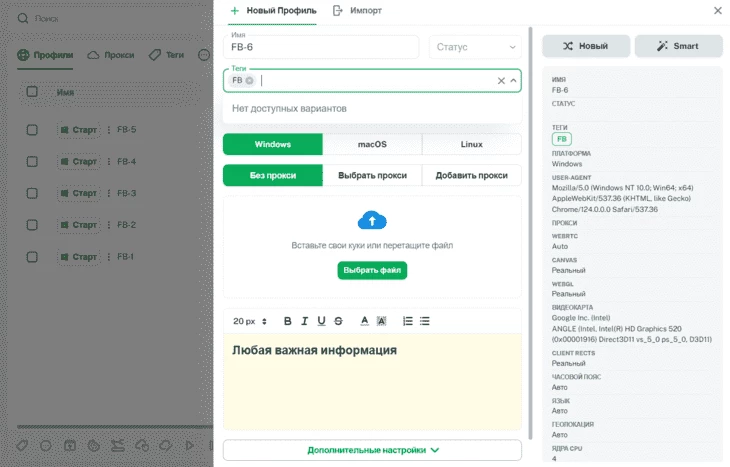Click the cloud sync icon in the bottom toolbar
The width and height of the screenshot is (730, 467).
pos(166,446)
